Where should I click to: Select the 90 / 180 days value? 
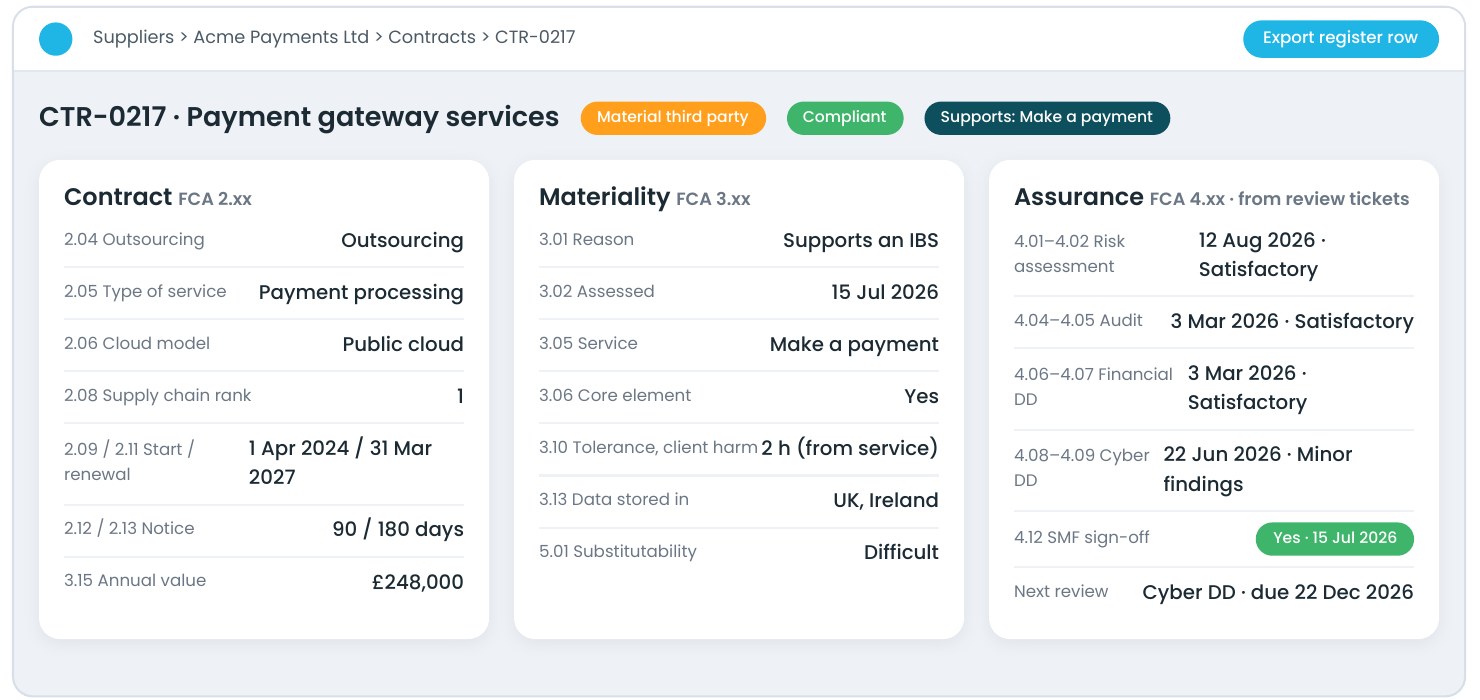click(398, 529)
